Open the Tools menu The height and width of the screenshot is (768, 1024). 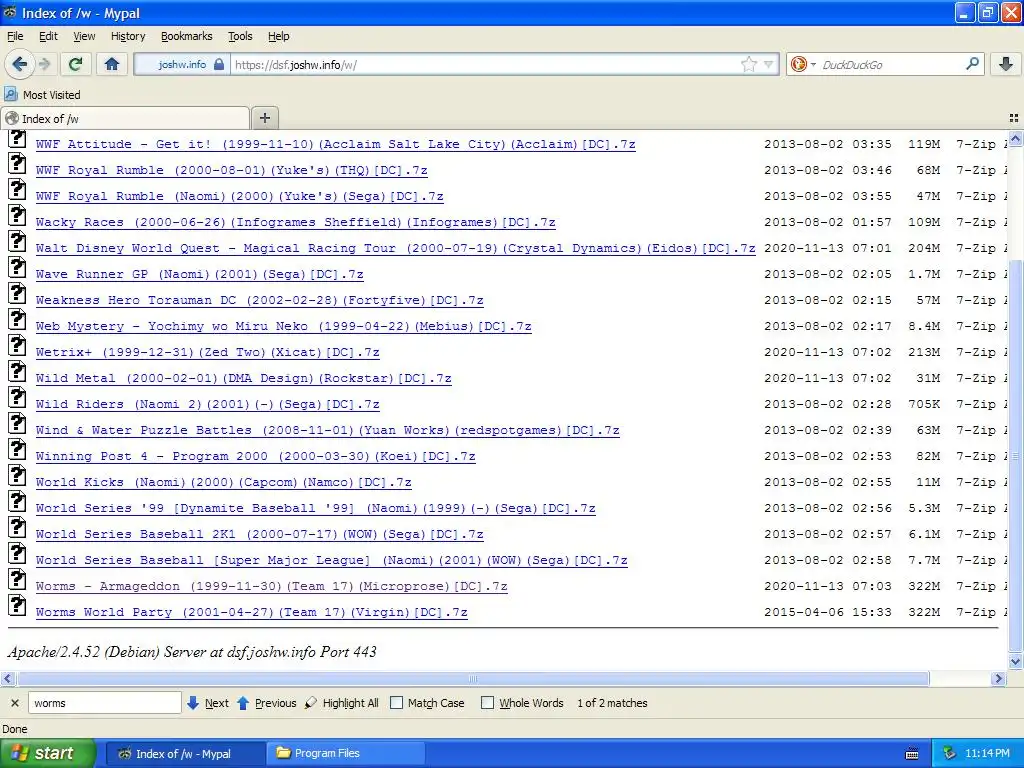click(240, 36)
